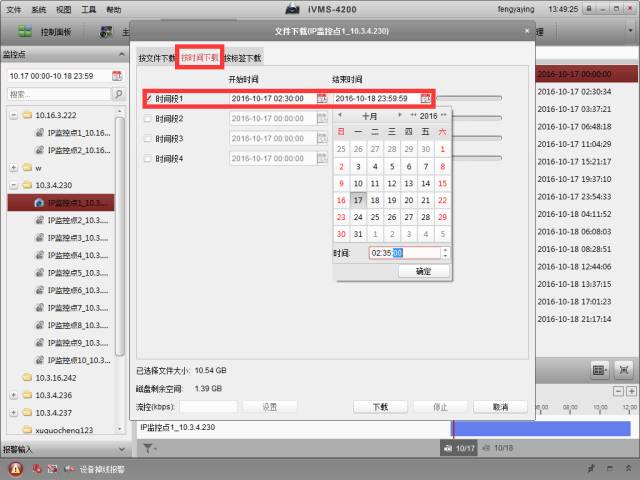Viewport: 640px width, 480px height.
Task: Collapse the 10.3.4.230 device tree node
Action: click(13, 185)
